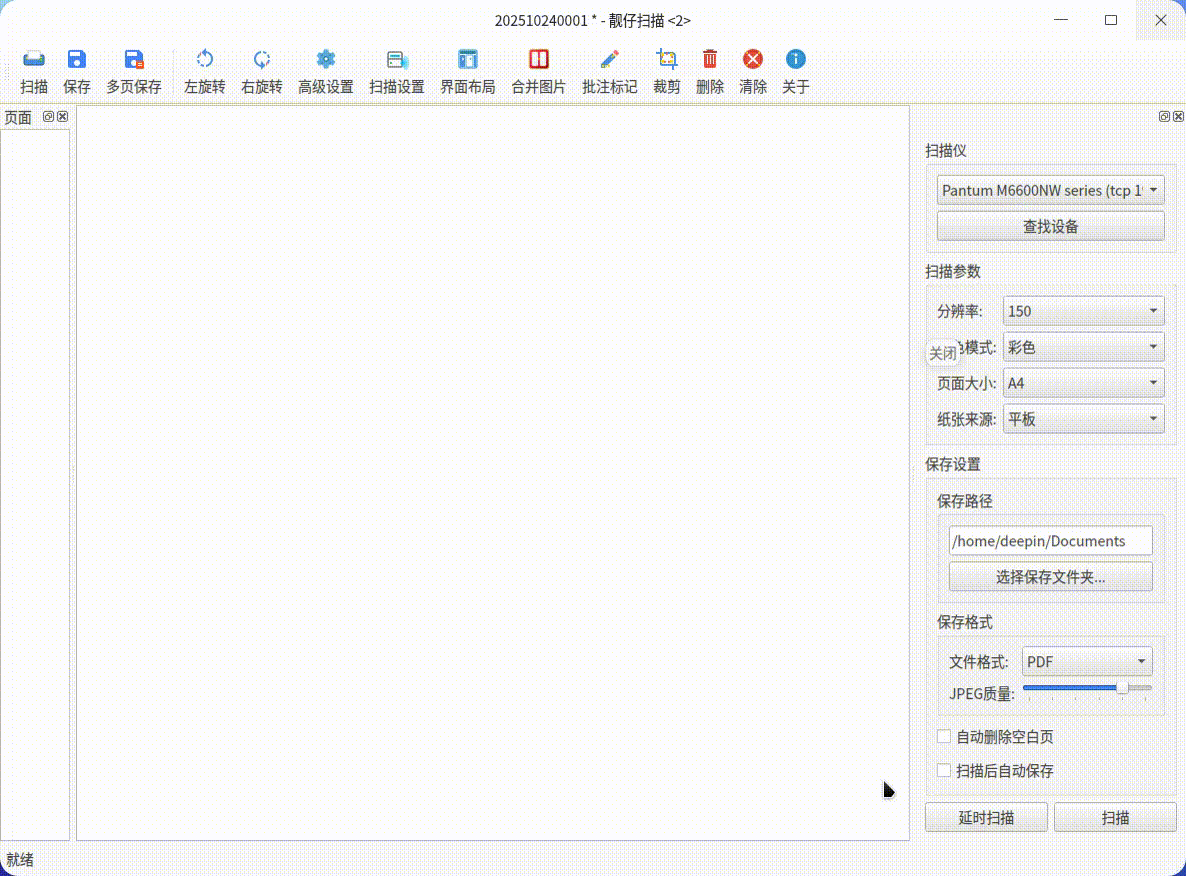Open the 分辨率 150 dropdown
The height and width of the screenshot is (876, 1186).
coord(1083,311)
